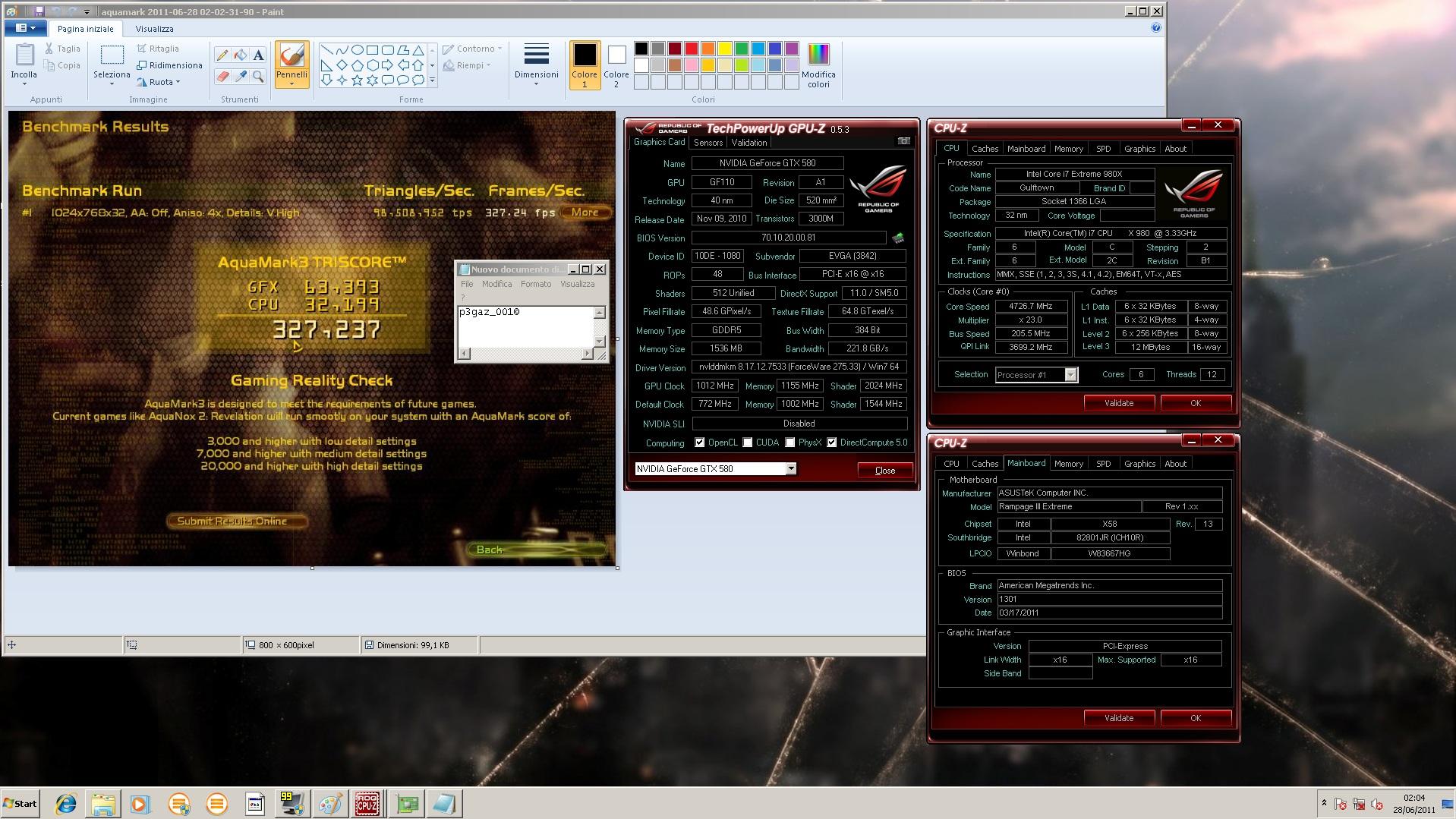
Task: Expand the Riempi fill dropdown
Action: point(488,65)
